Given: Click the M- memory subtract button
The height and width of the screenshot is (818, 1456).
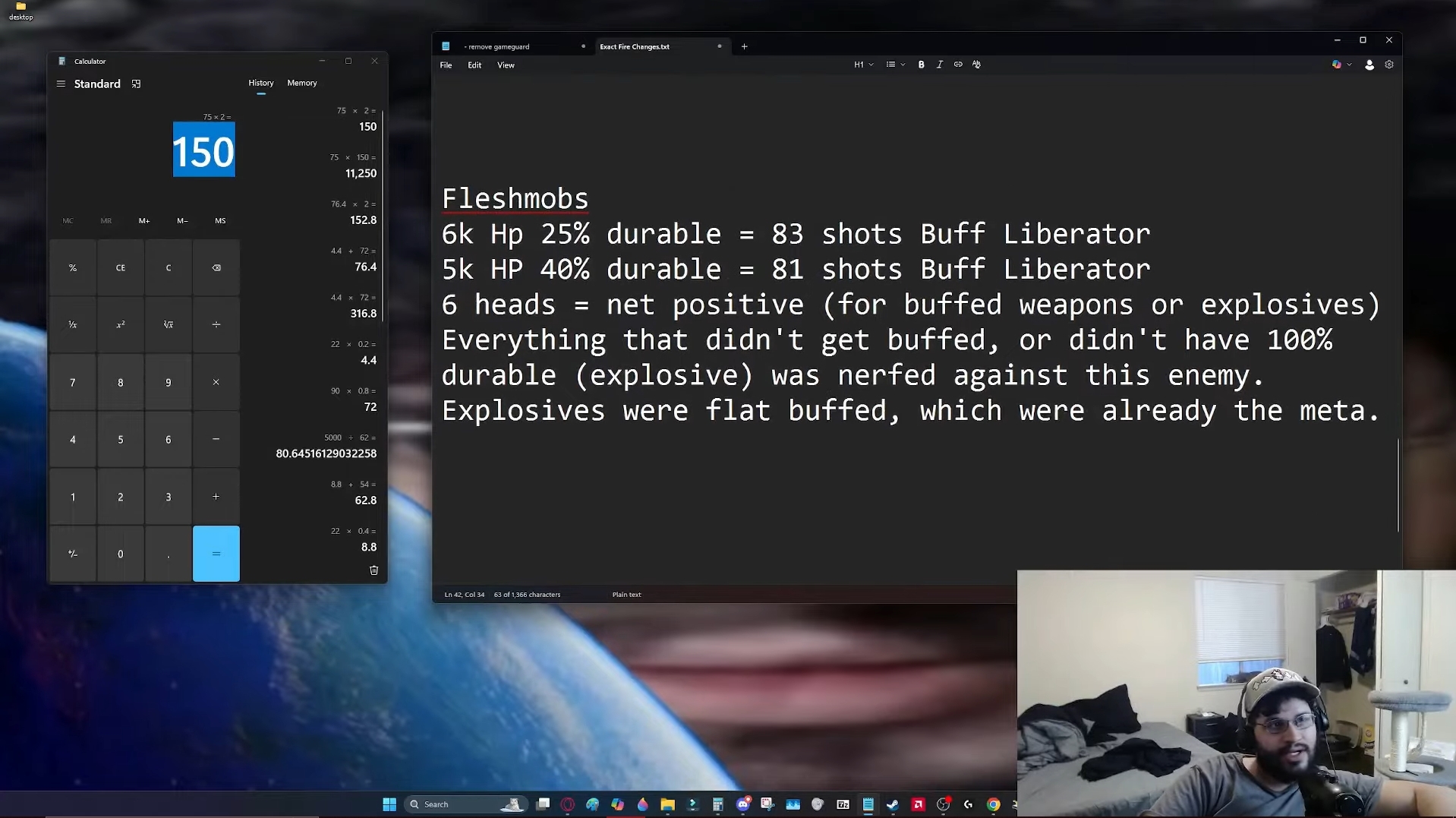Looking at the screenshot, I should coord(182,221).
